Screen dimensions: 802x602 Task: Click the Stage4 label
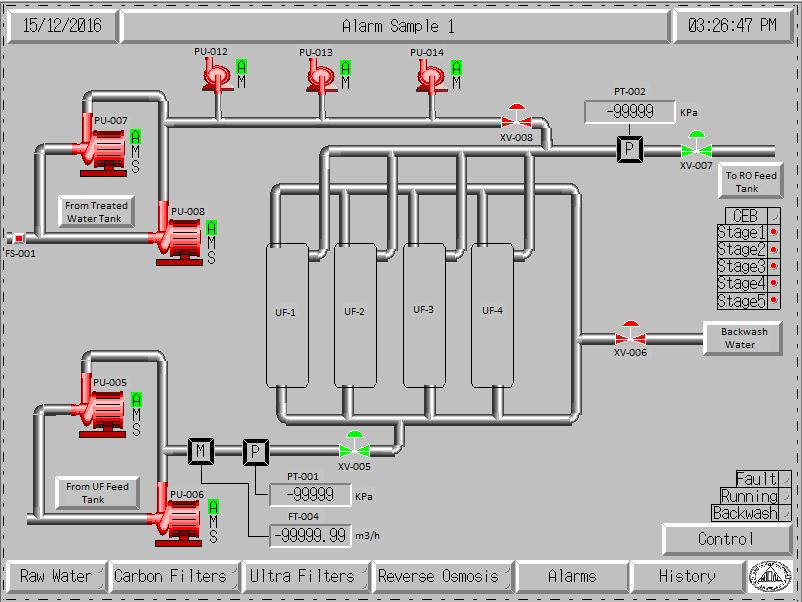(741, 283)
